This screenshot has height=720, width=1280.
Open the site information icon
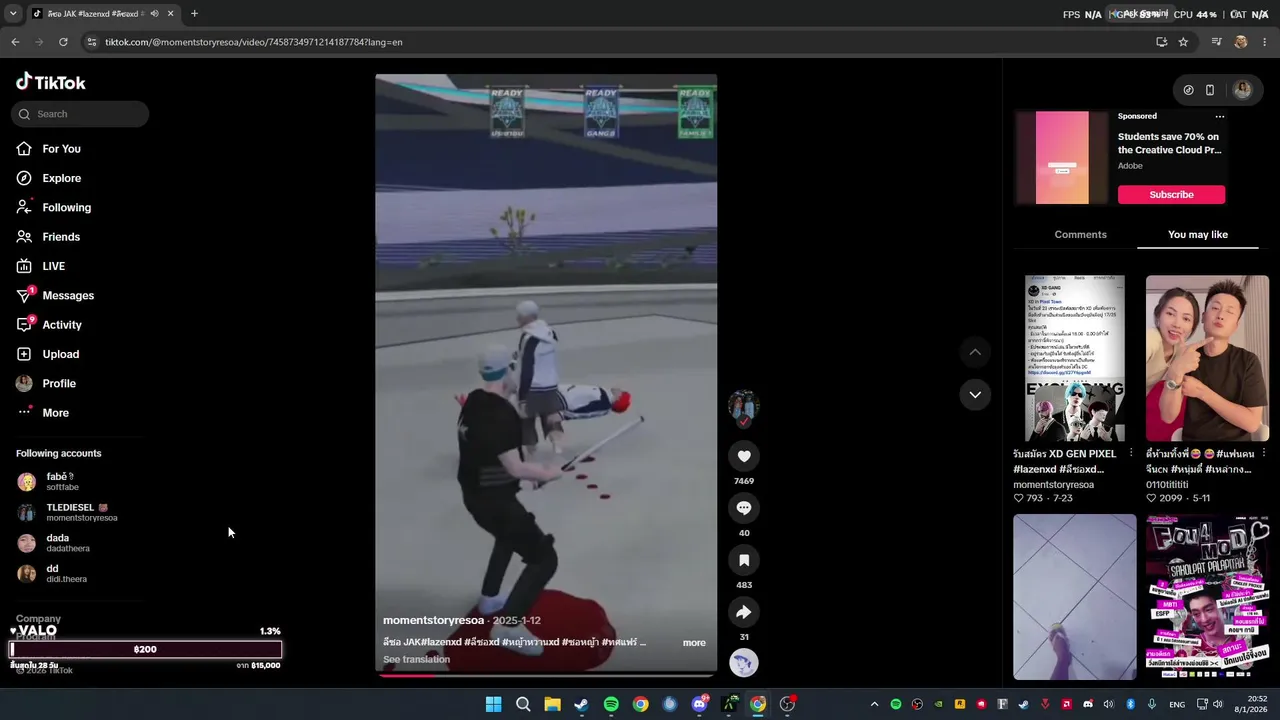(92, 42)
